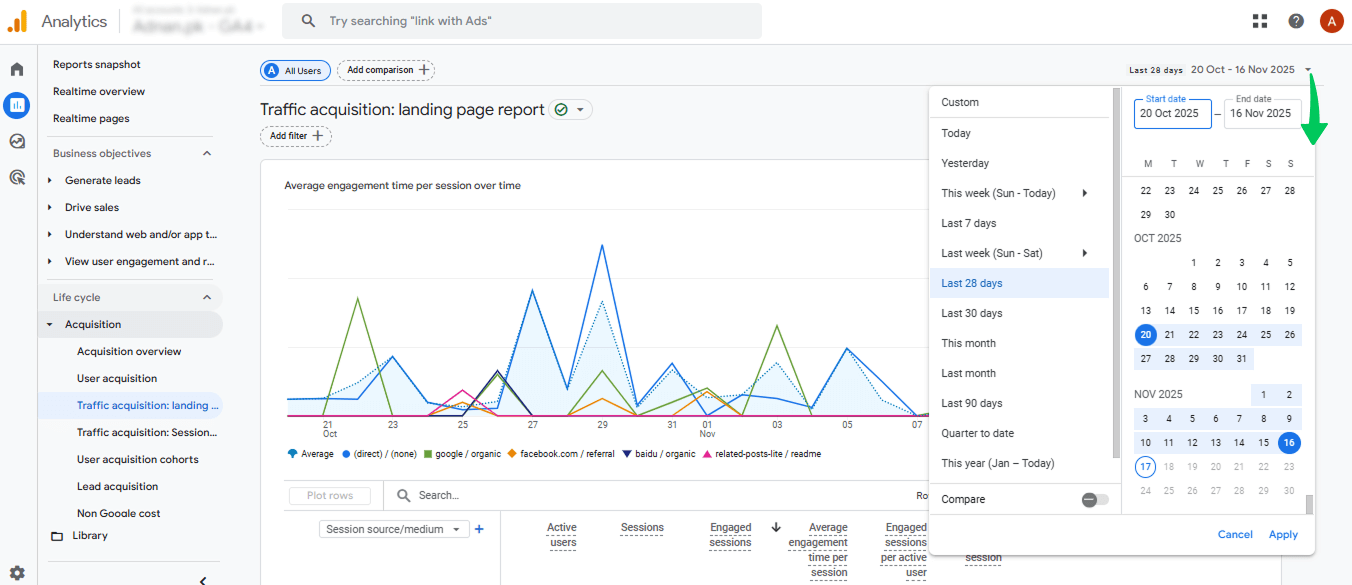This screenshot has height=585, width=1352.
Task: Open Session source/medium dimension dropdown
Action: pos(394,529)
